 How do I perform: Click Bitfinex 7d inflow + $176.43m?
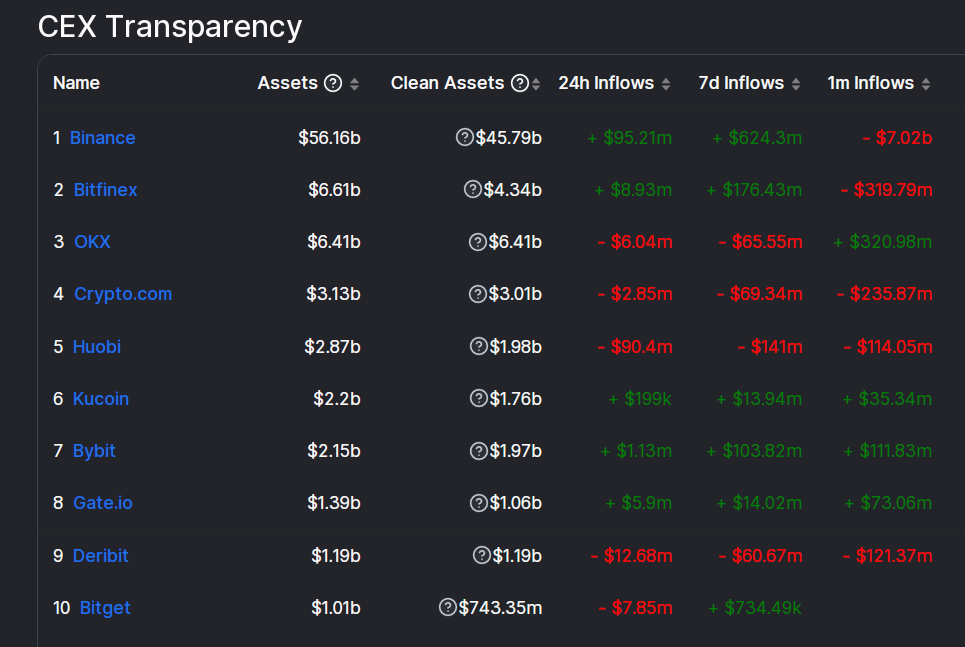754,190
